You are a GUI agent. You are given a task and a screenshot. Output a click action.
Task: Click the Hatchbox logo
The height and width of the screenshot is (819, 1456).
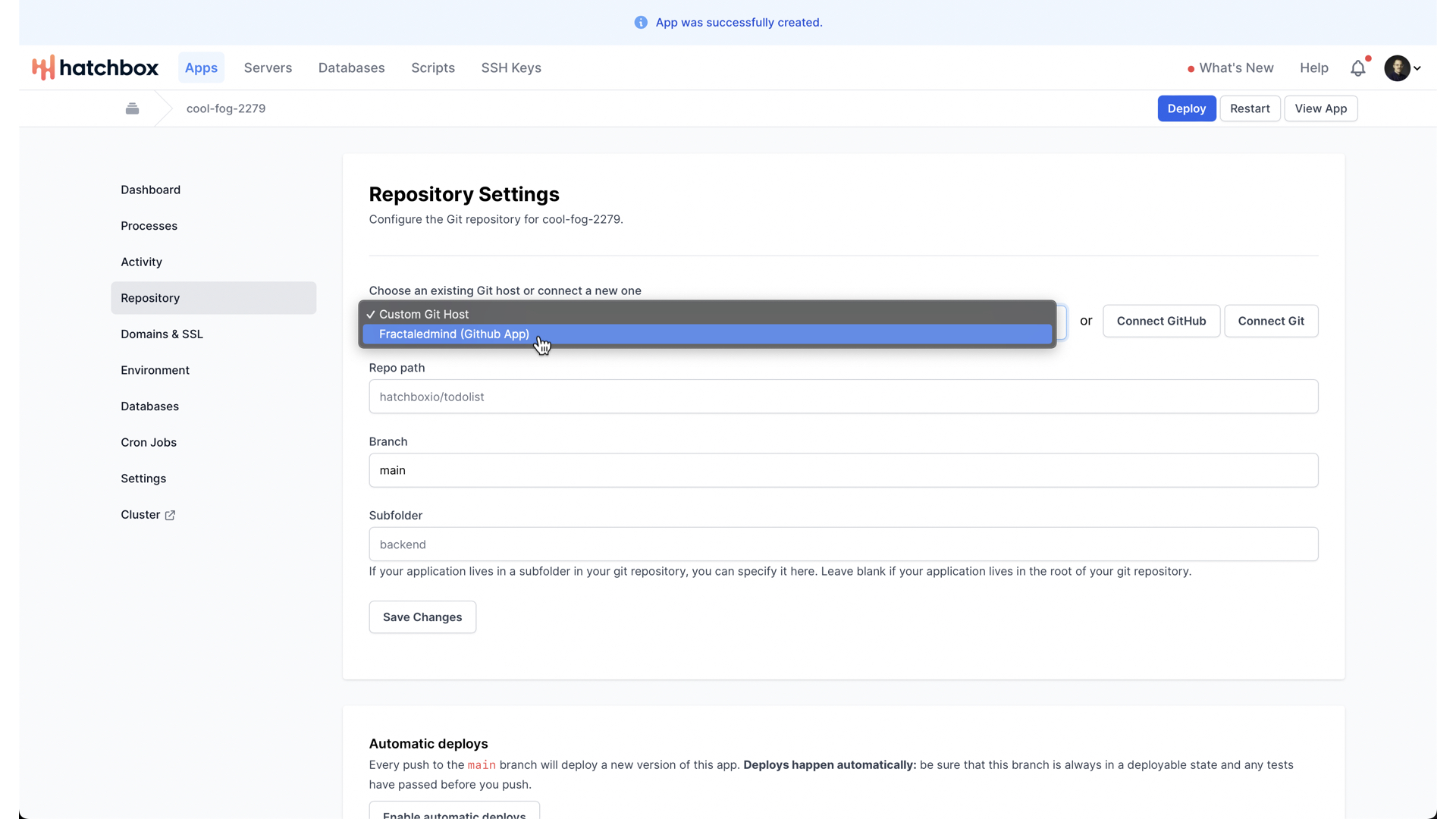coord(95,67)
